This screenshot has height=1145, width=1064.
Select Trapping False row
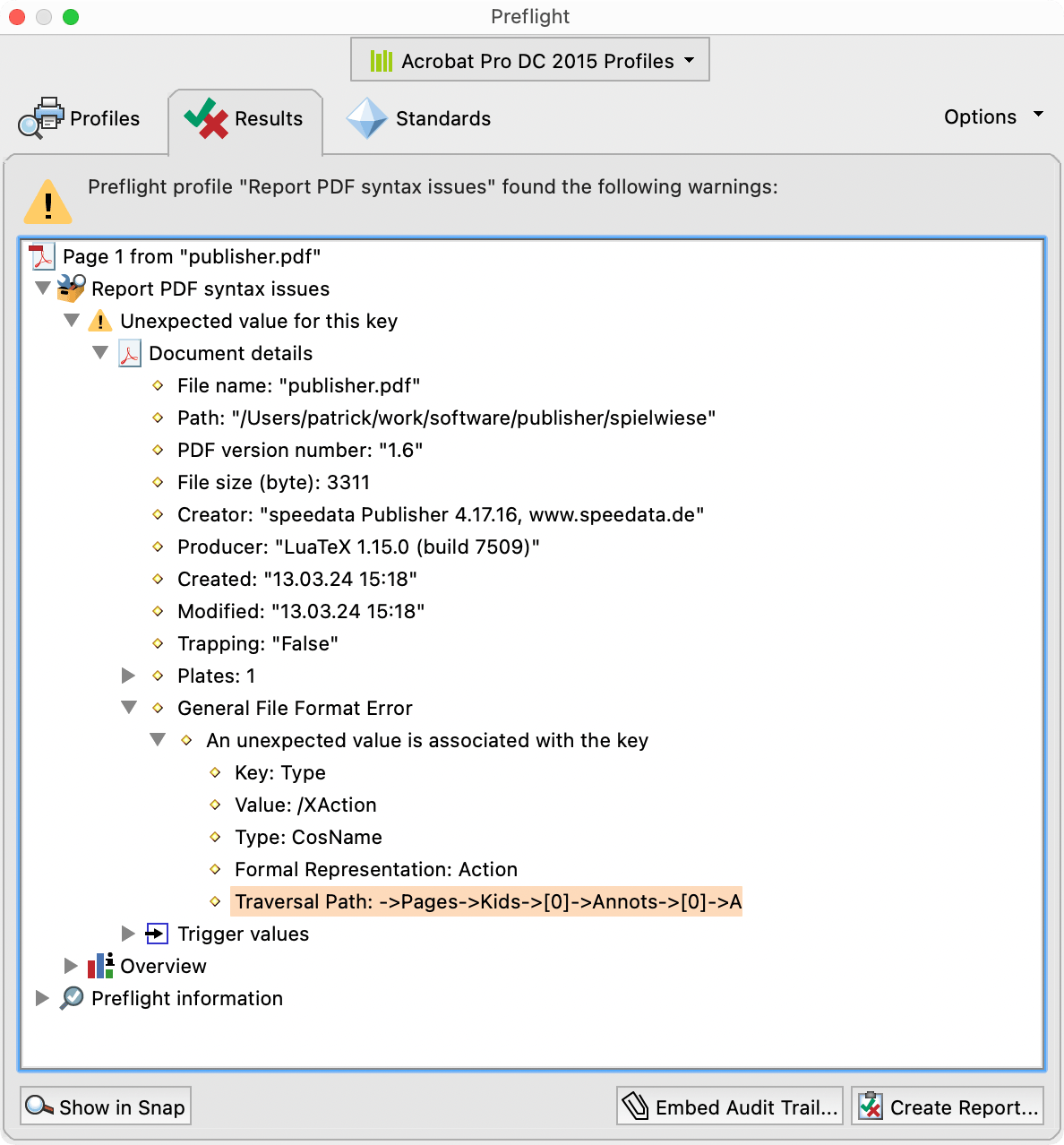point(258,643)
